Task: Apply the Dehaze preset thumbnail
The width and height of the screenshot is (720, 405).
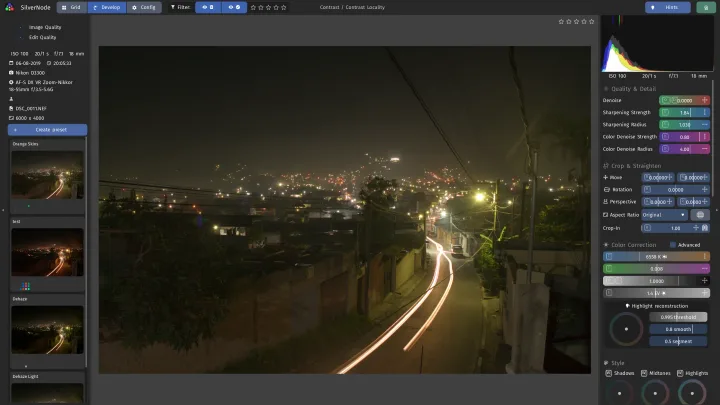Action: coord(47,330)
